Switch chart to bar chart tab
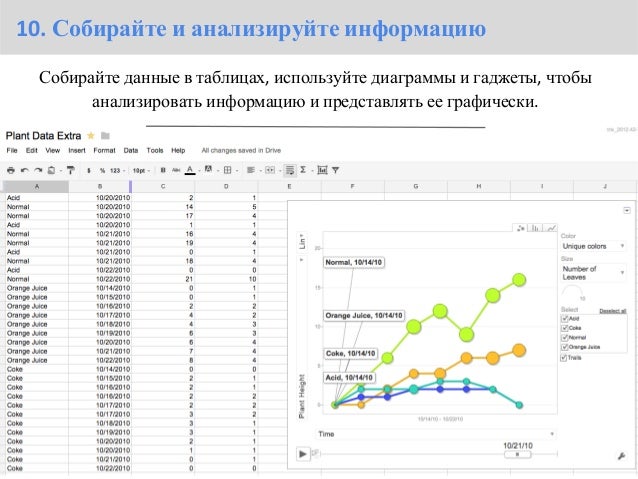Screen dimensions: 638x479 [535, 228]
